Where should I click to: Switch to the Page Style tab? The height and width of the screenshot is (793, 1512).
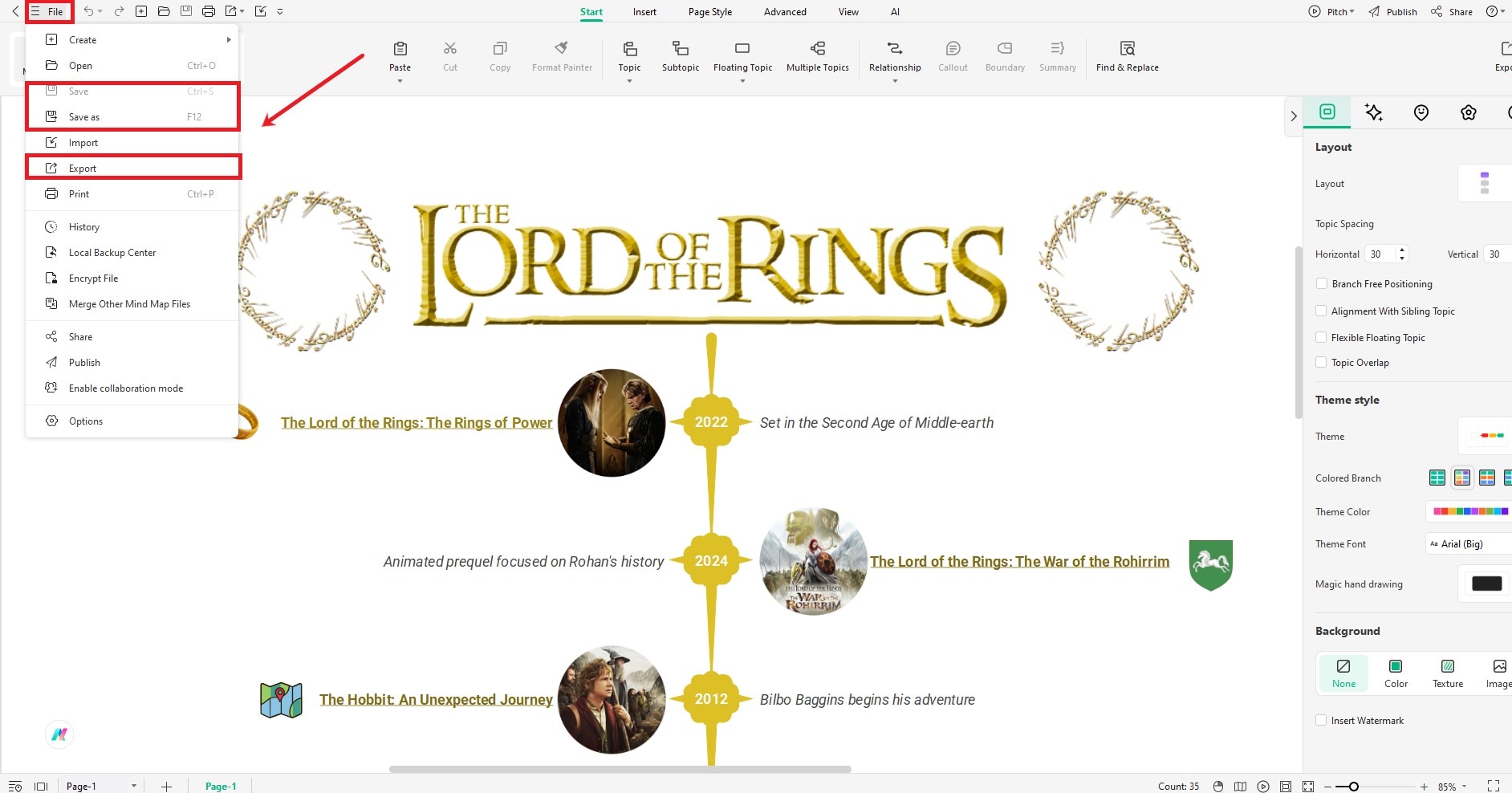click(x=710, y=11)
